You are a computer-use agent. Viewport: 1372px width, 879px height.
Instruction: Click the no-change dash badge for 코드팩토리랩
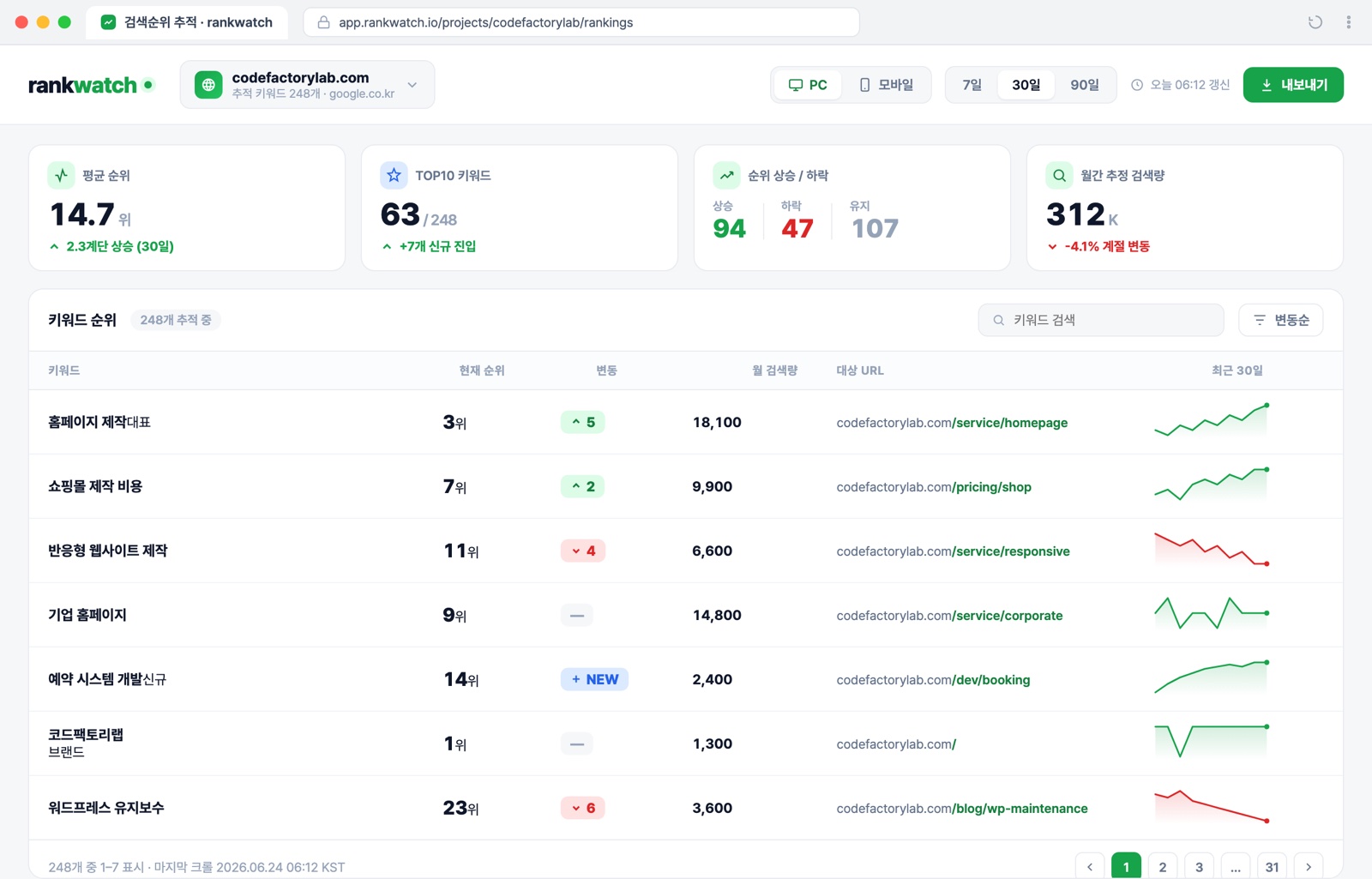tap(577, 744)
